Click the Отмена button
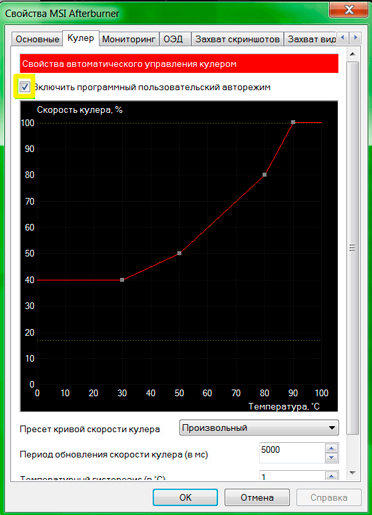This screenshot has height=515, width=372. (x=257, y=497)
